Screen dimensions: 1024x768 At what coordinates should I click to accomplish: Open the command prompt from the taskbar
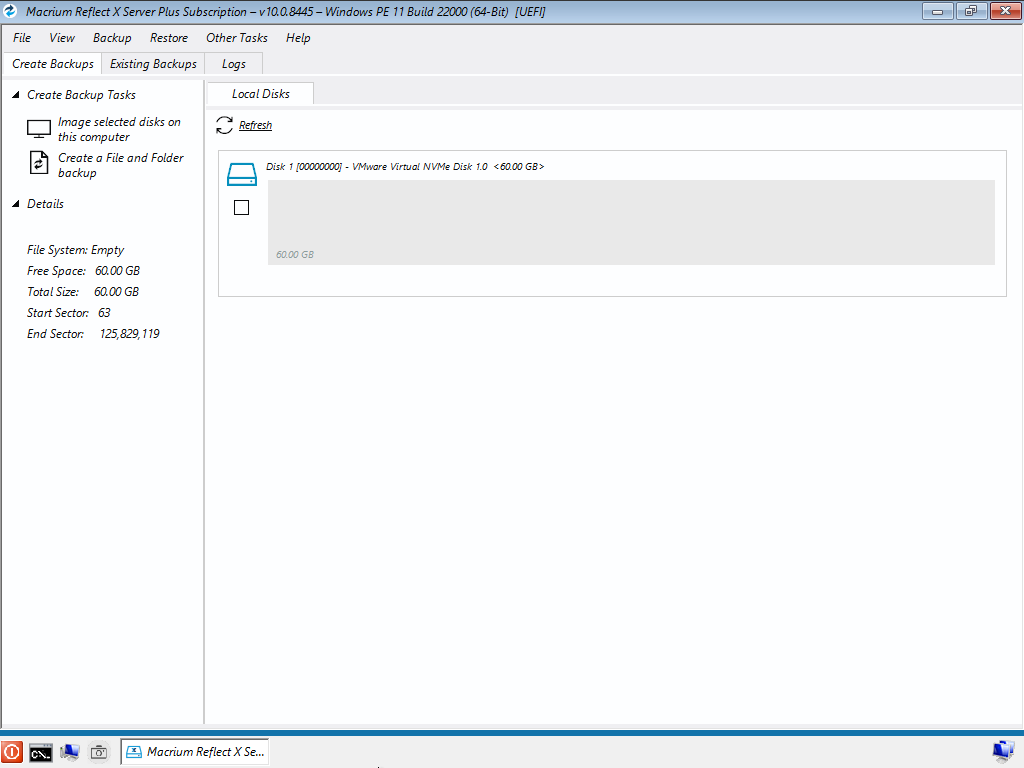coord(40,752)
